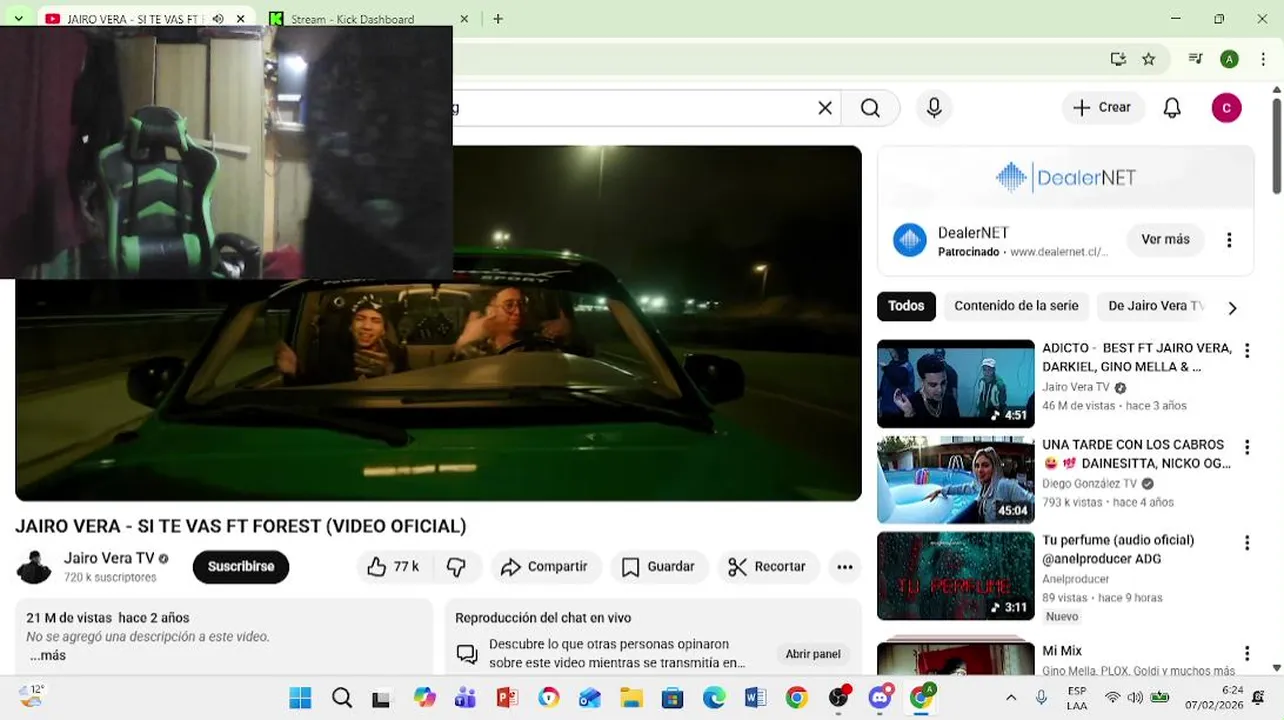Click the Crear button
1284x720 pixels.
(x=1102, y=108)
